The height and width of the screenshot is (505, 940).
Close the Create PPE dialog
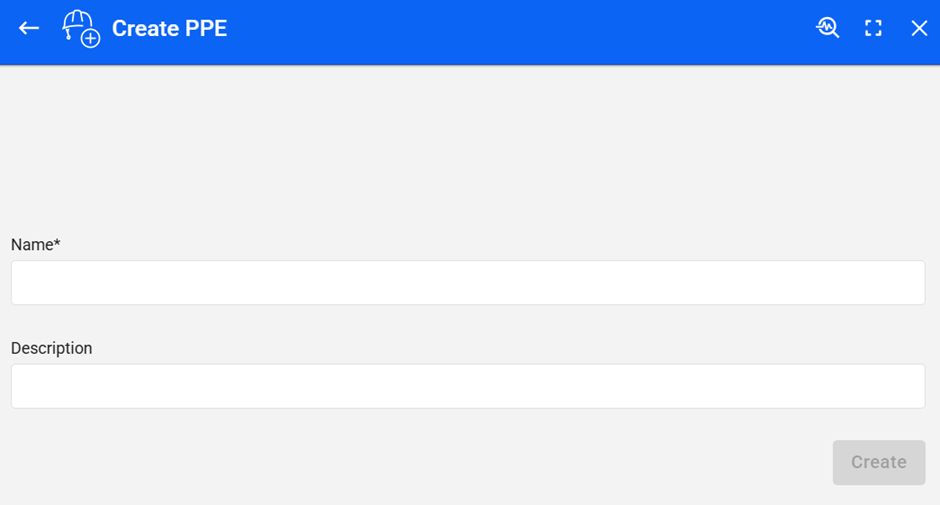[x=919, y=28]
